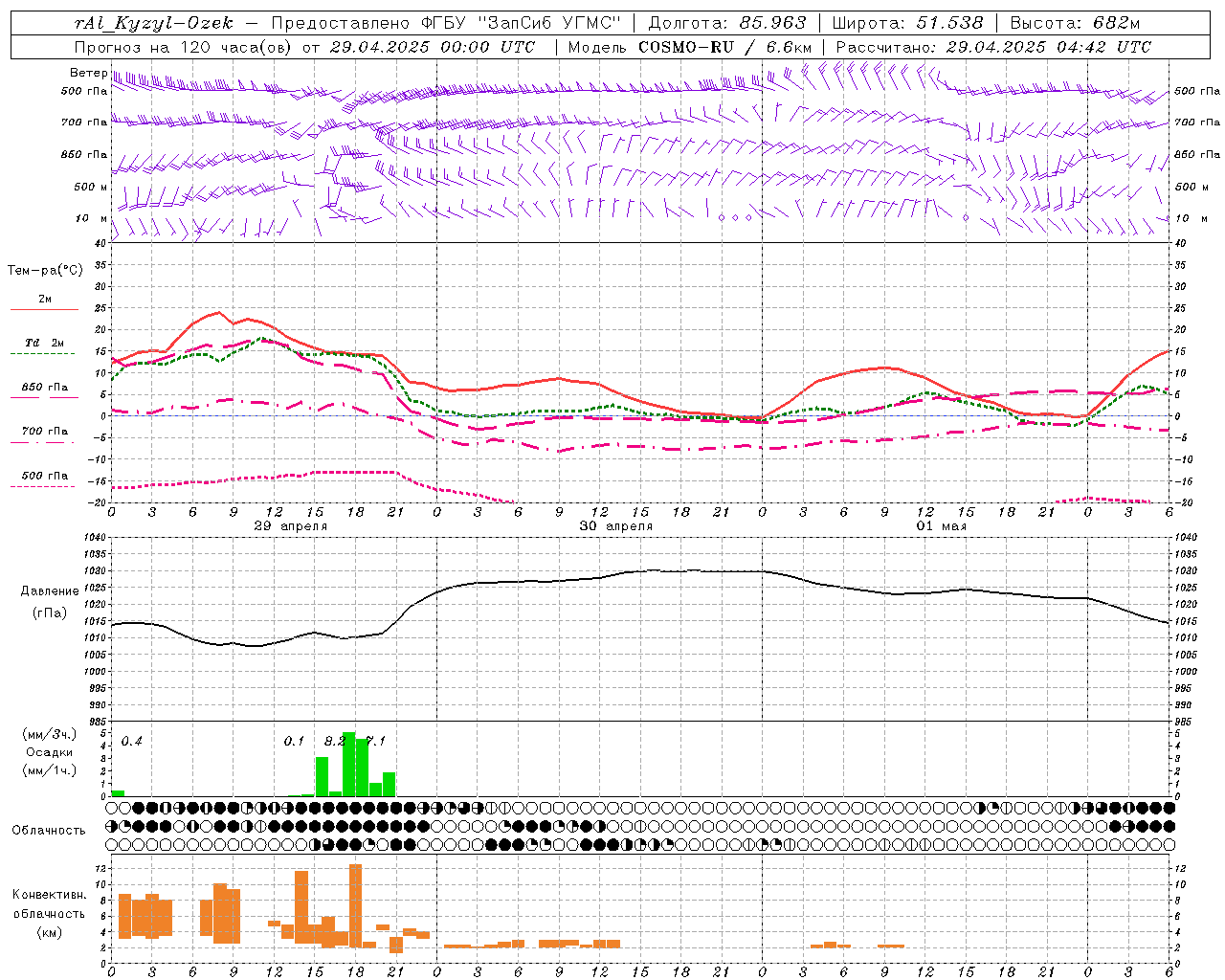Viewport: 1225px width, 980px height.
Task: Click the (мм/1ч.) units label
Action: [x=49, y=770]
